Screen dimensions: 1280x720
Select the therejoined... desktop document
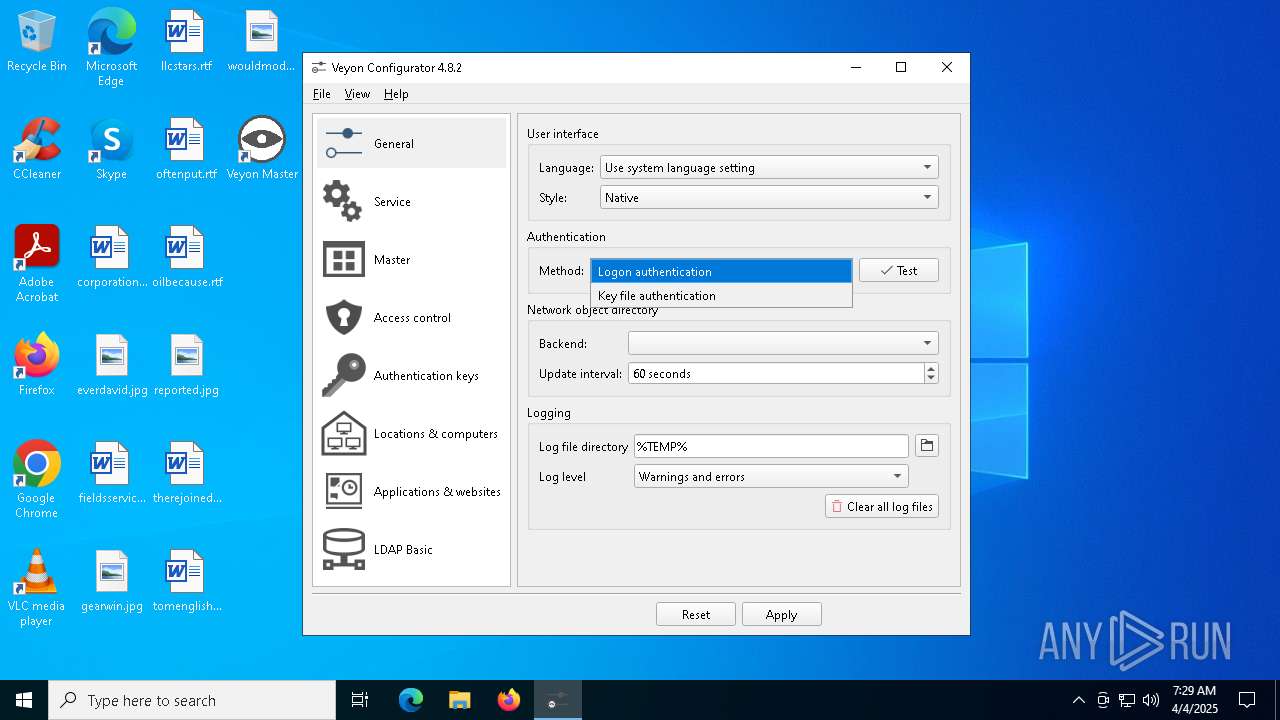click(186, 474)
